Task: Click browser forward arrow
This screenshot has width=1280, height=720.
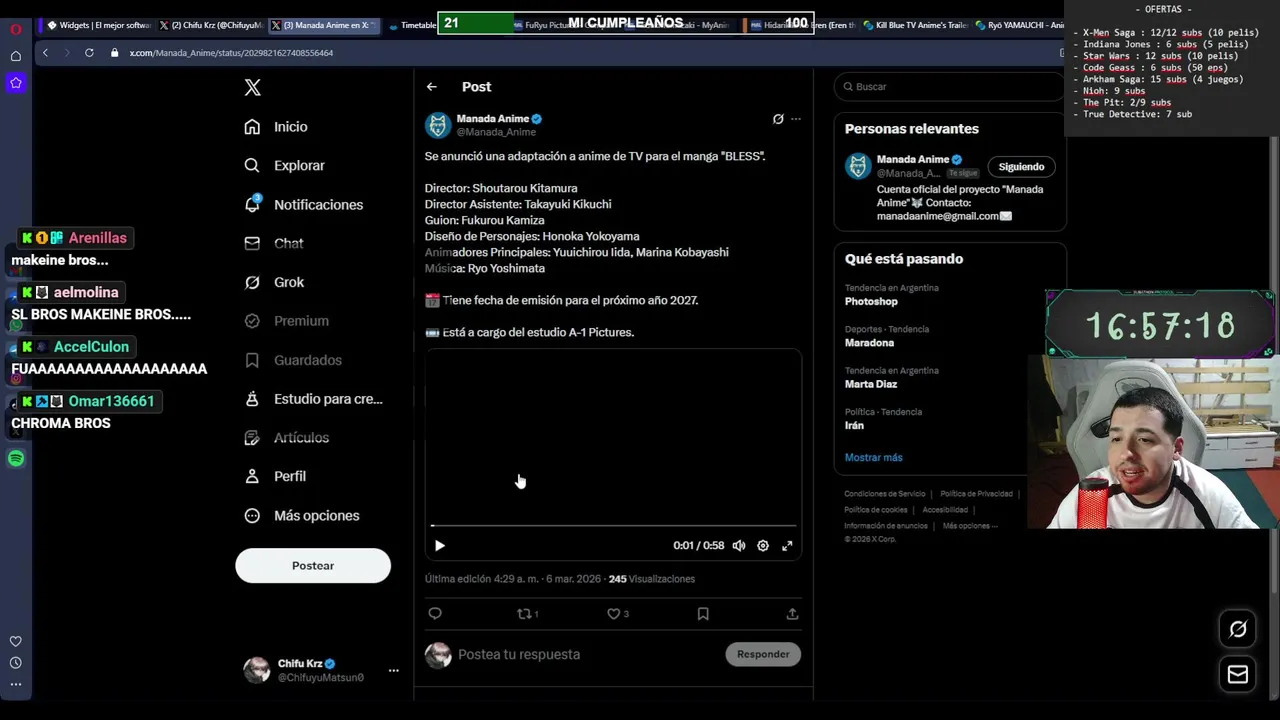Action: pos(67,53)
